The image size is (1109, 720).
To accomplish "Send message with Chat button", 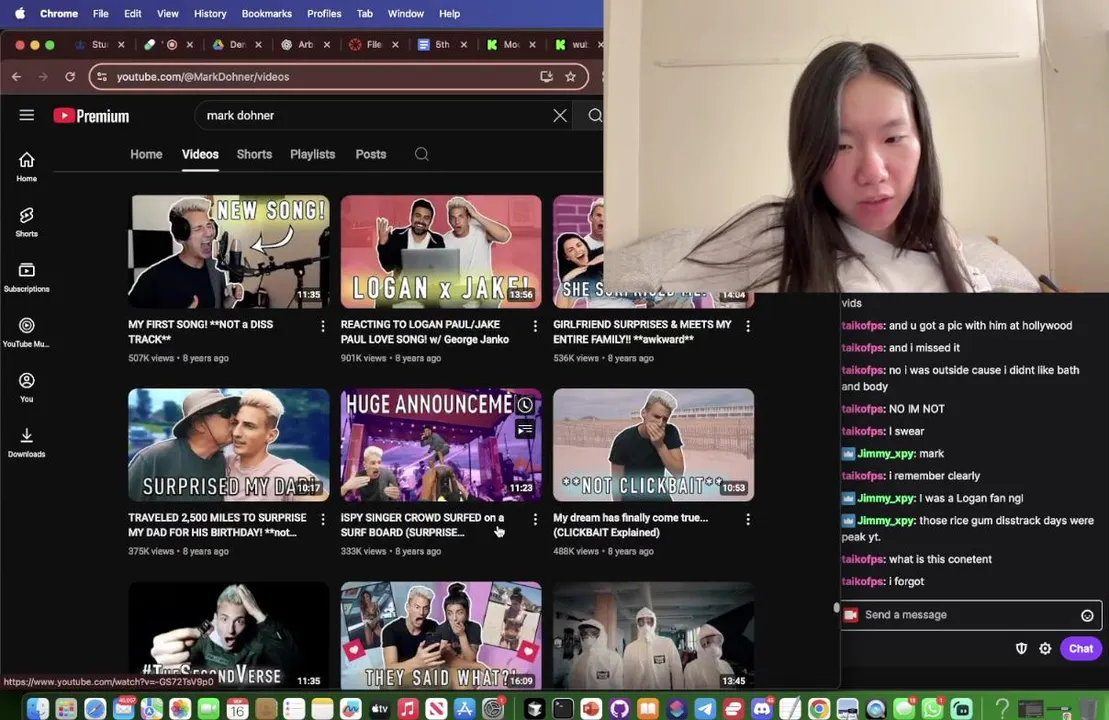I will 1081,649.
